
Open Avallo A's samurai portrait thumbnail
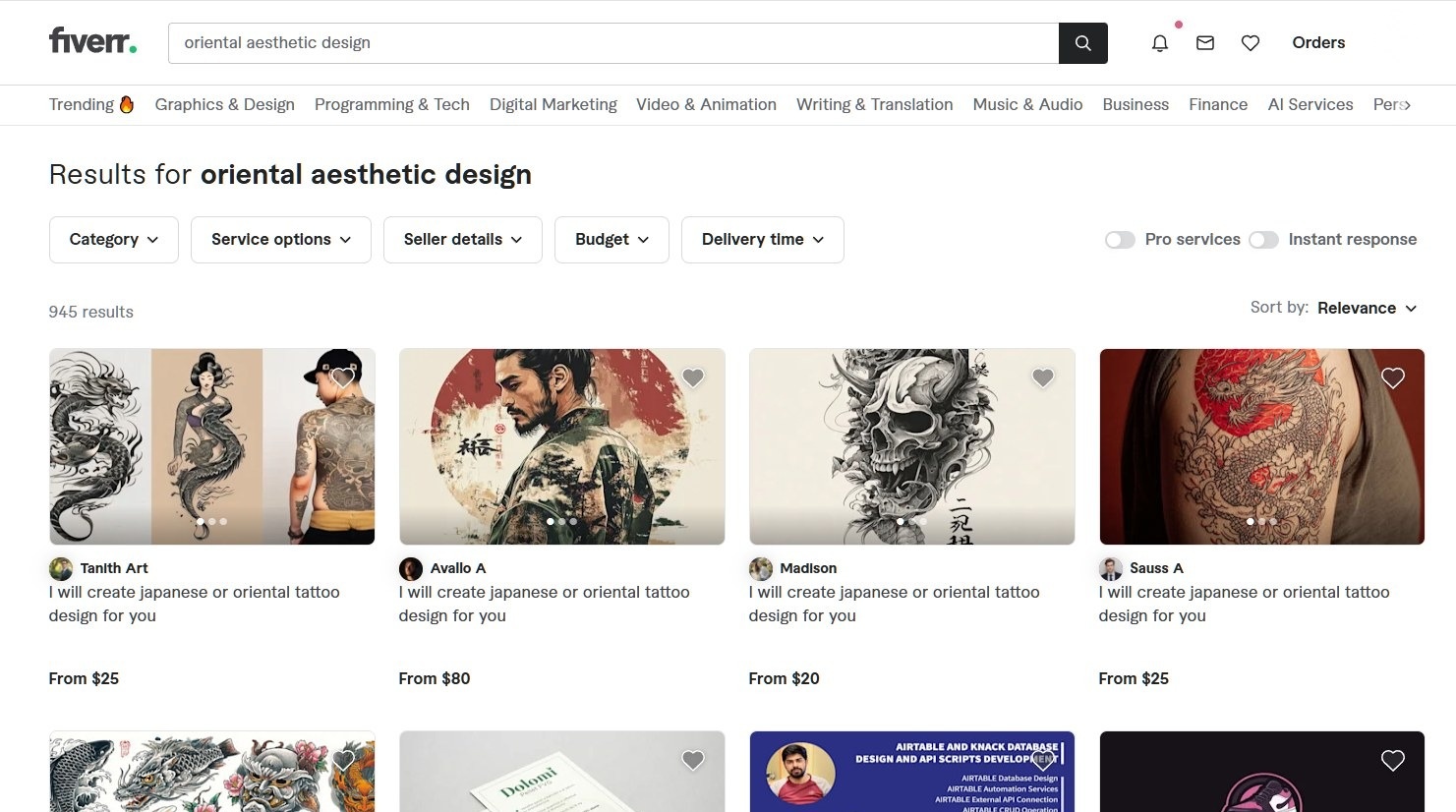(x=562, y=446)
